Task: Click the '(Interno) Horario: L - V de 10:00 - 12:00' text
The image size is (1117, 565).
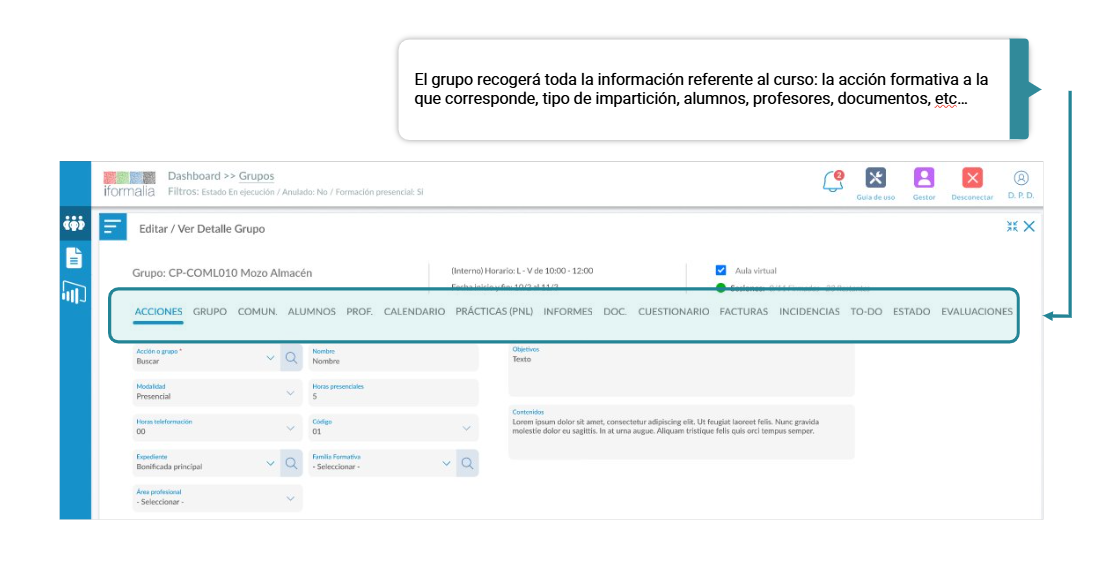Action: point(522,271)
